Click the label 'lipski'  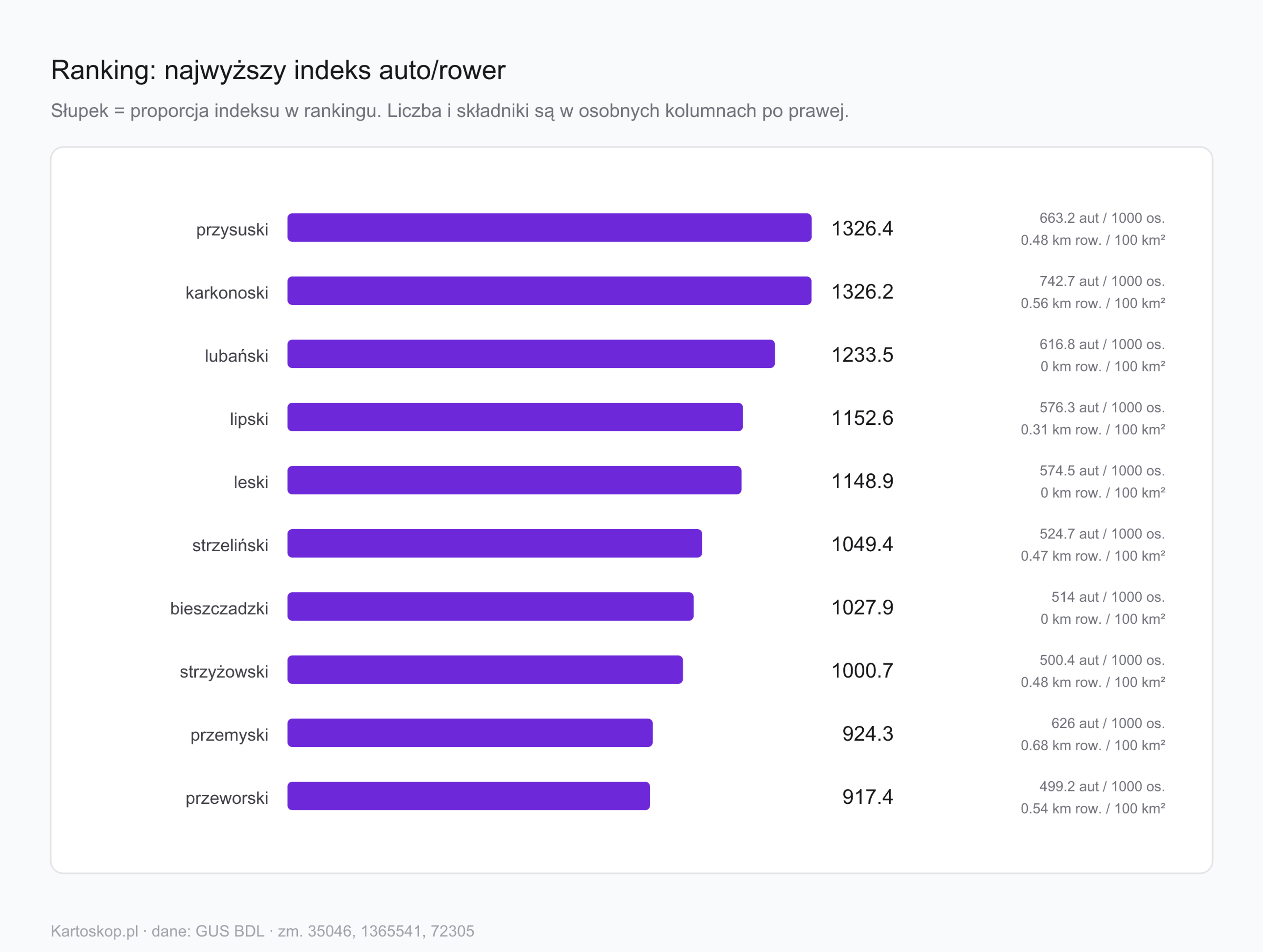point(249,419)
